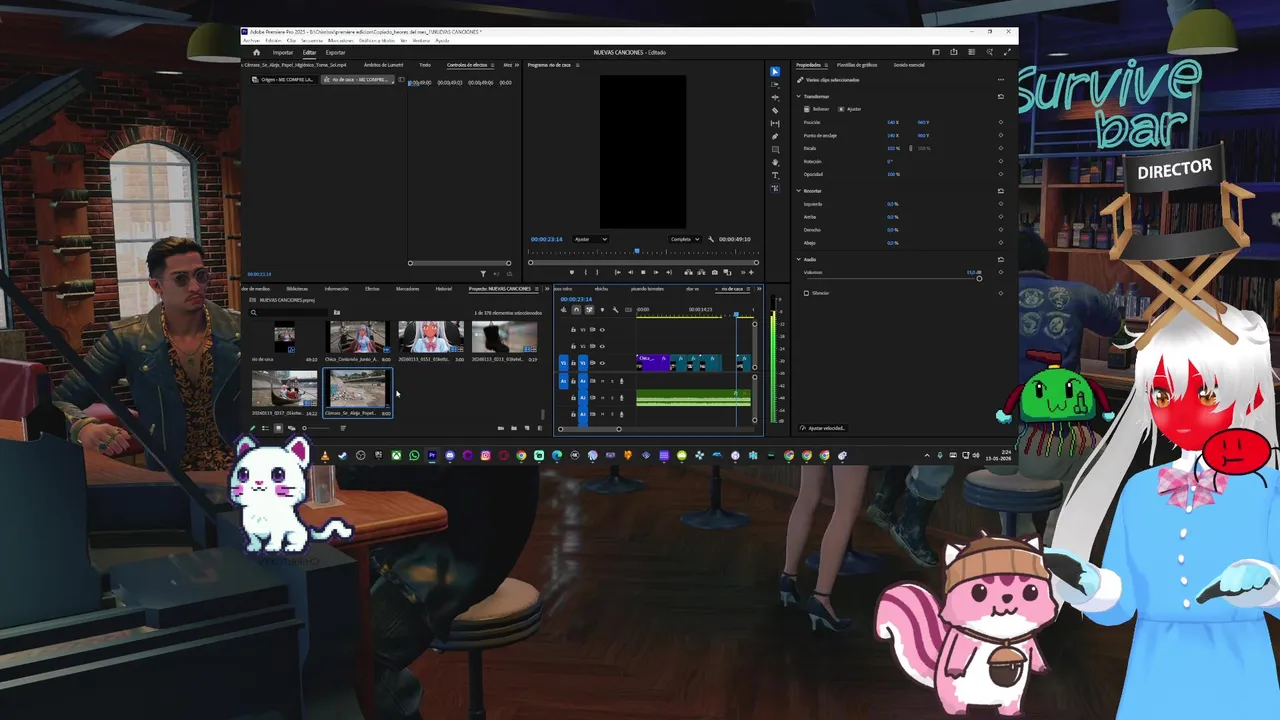1280x720 pixels.
Task: Toggle Opacidad keyframe animation
Action: 1000,174
